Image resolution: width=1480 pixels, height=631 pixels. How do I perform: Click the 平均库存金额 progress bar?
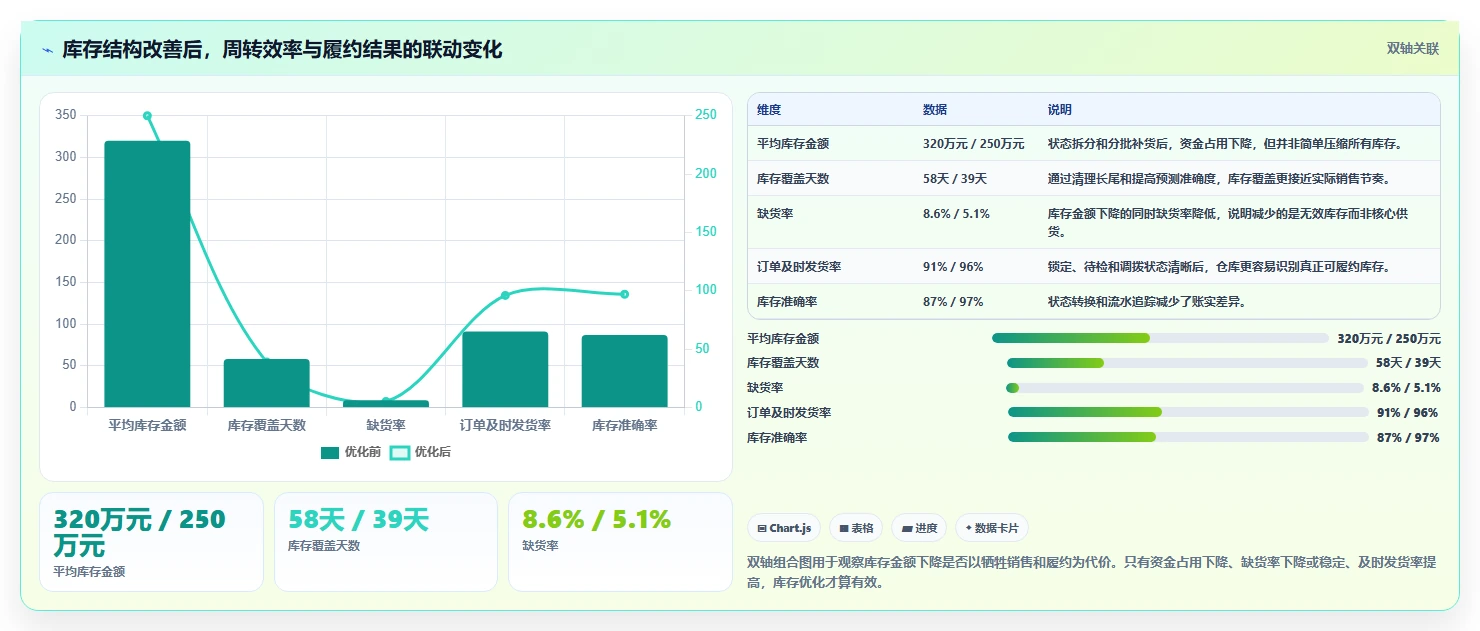1160,338
